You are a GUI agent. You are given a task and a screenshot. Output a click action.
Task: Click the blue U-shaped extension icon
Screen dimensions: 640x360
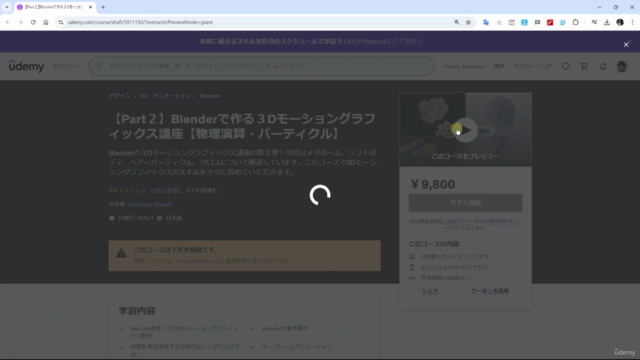click(563, 22)
